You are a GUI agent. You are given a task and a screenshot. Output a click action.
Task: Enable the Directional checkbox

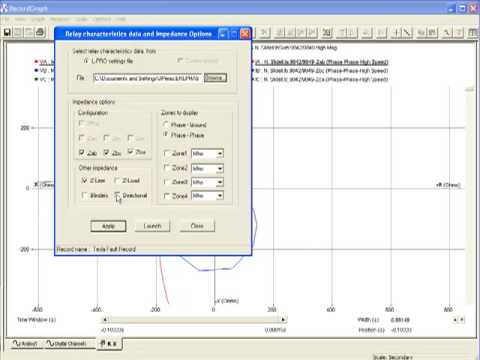tap(117, 195)
